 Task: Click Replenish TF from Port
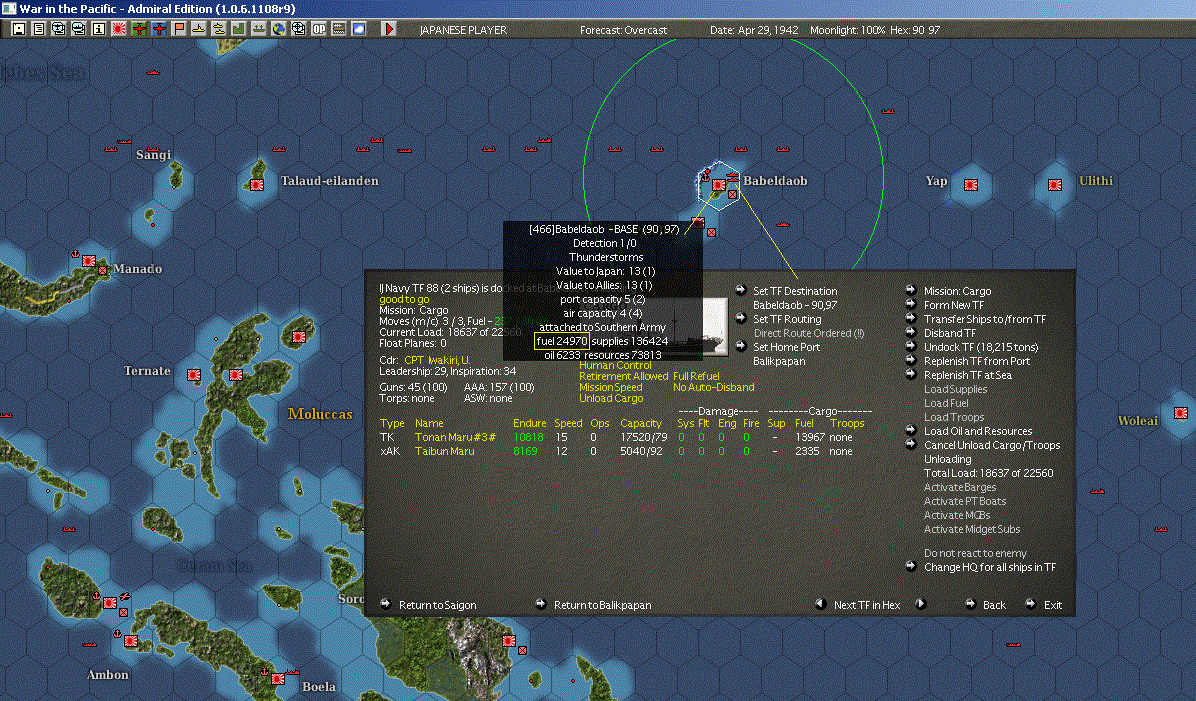point(976,362)
